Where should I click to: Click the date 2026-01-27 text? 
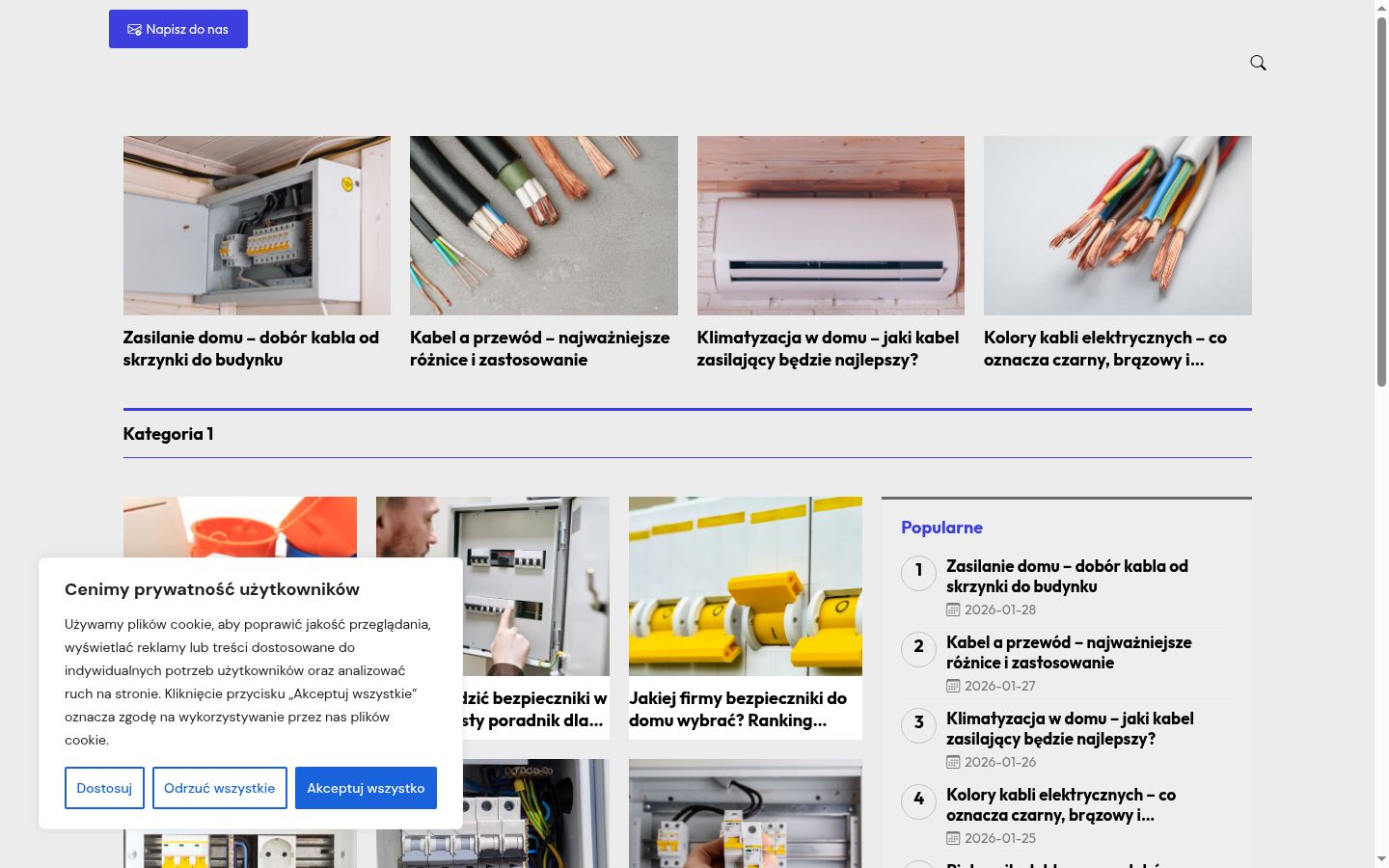click(1000, 686)
